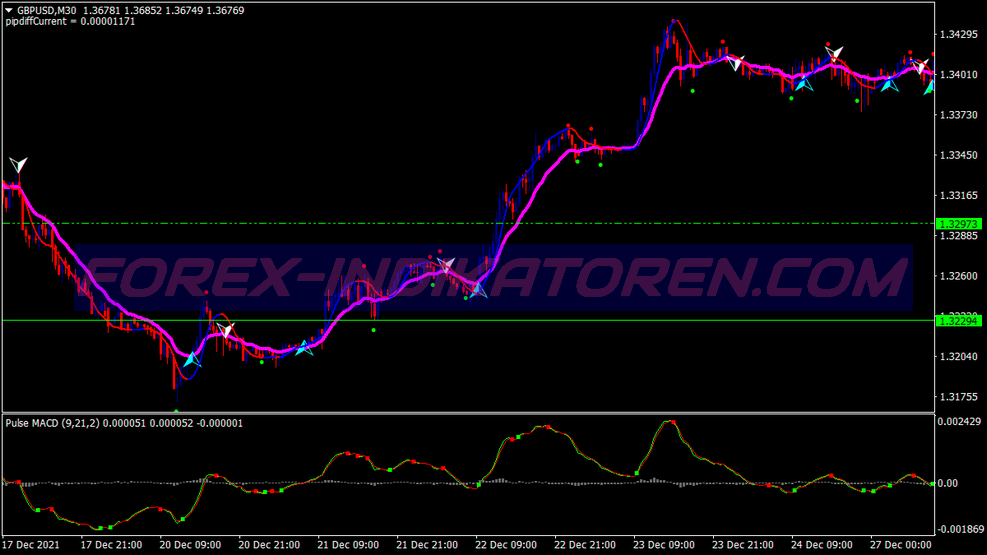987x555 pixels.
Task: Select the solid green horizontal line at 1.32294
Action: (x=469, y=320)
